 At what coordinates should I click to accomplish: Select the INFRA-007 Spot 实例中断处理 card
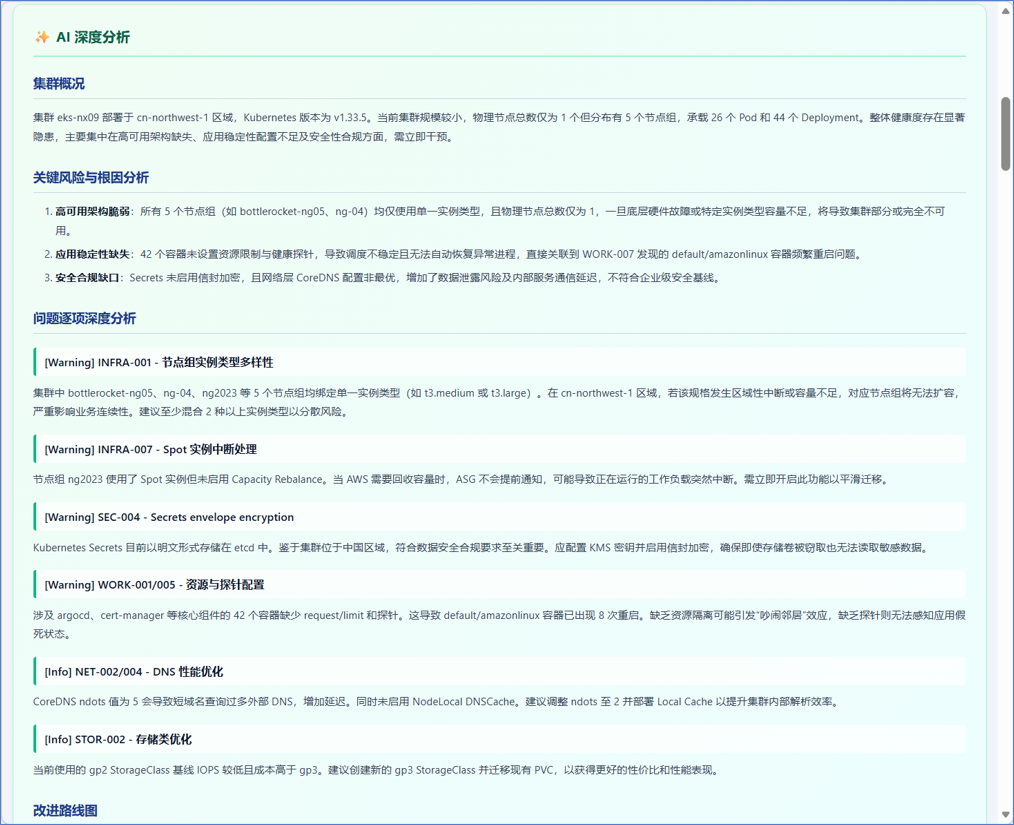(x=500, y=449)
